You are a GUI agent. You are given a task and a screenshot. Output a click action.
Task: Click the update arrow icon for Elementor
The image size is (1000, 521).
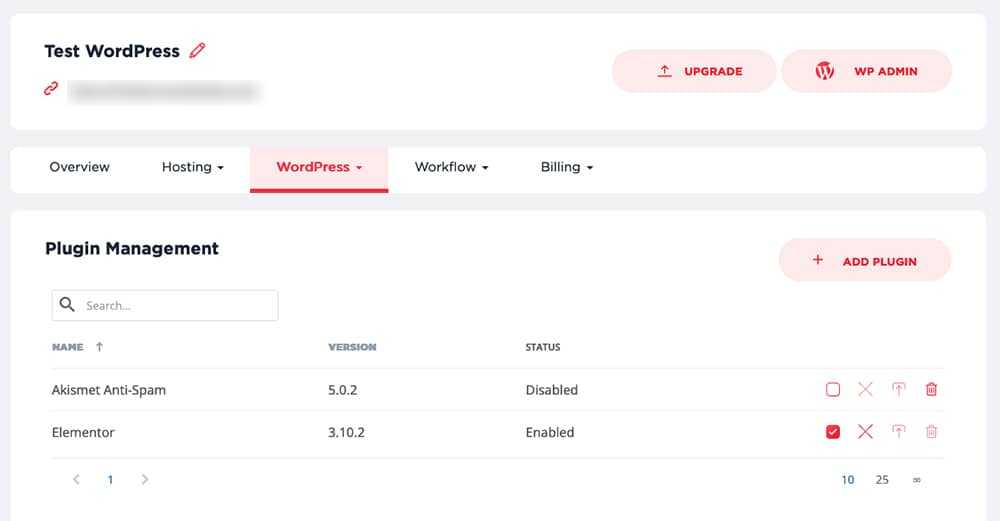click(x=899, y=432)
